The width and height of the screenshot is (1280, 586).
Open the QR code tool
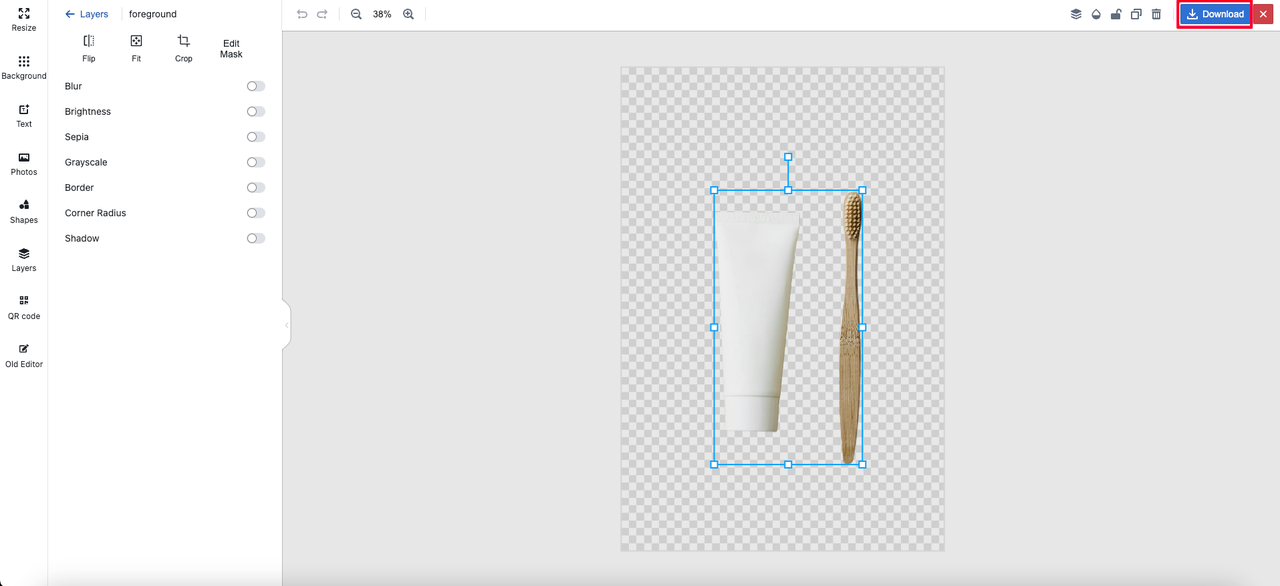tap(24, 307)
